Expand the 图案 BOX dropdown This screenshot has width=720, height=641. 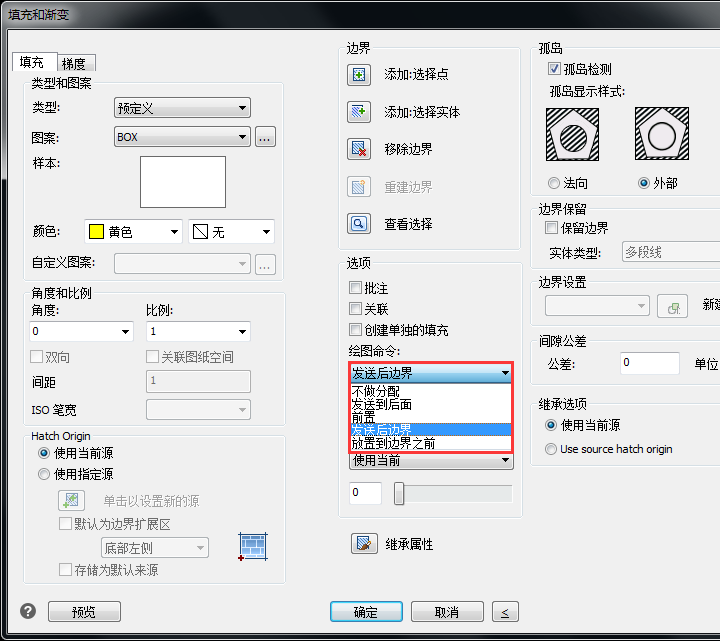(x=182, y=137)
